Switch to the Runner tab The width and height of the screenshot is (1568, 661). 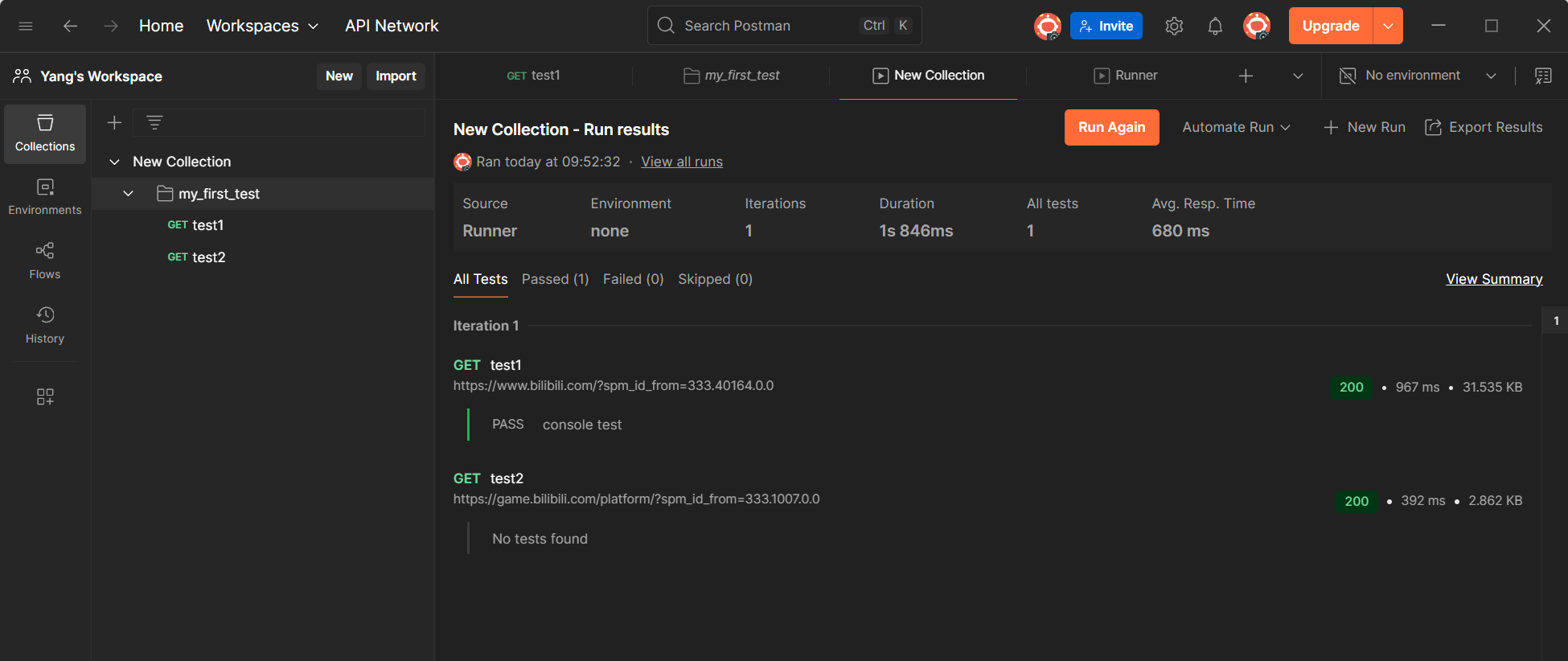(1125, 76)
